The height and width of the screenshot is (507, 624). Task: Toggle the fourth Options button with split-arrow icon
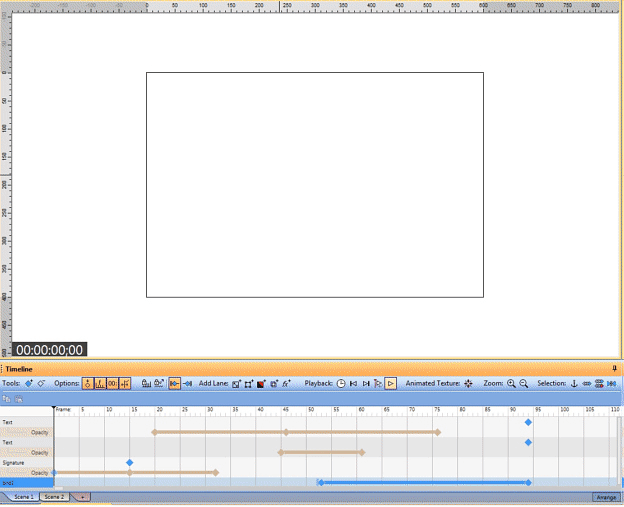(x=125, y=383)
